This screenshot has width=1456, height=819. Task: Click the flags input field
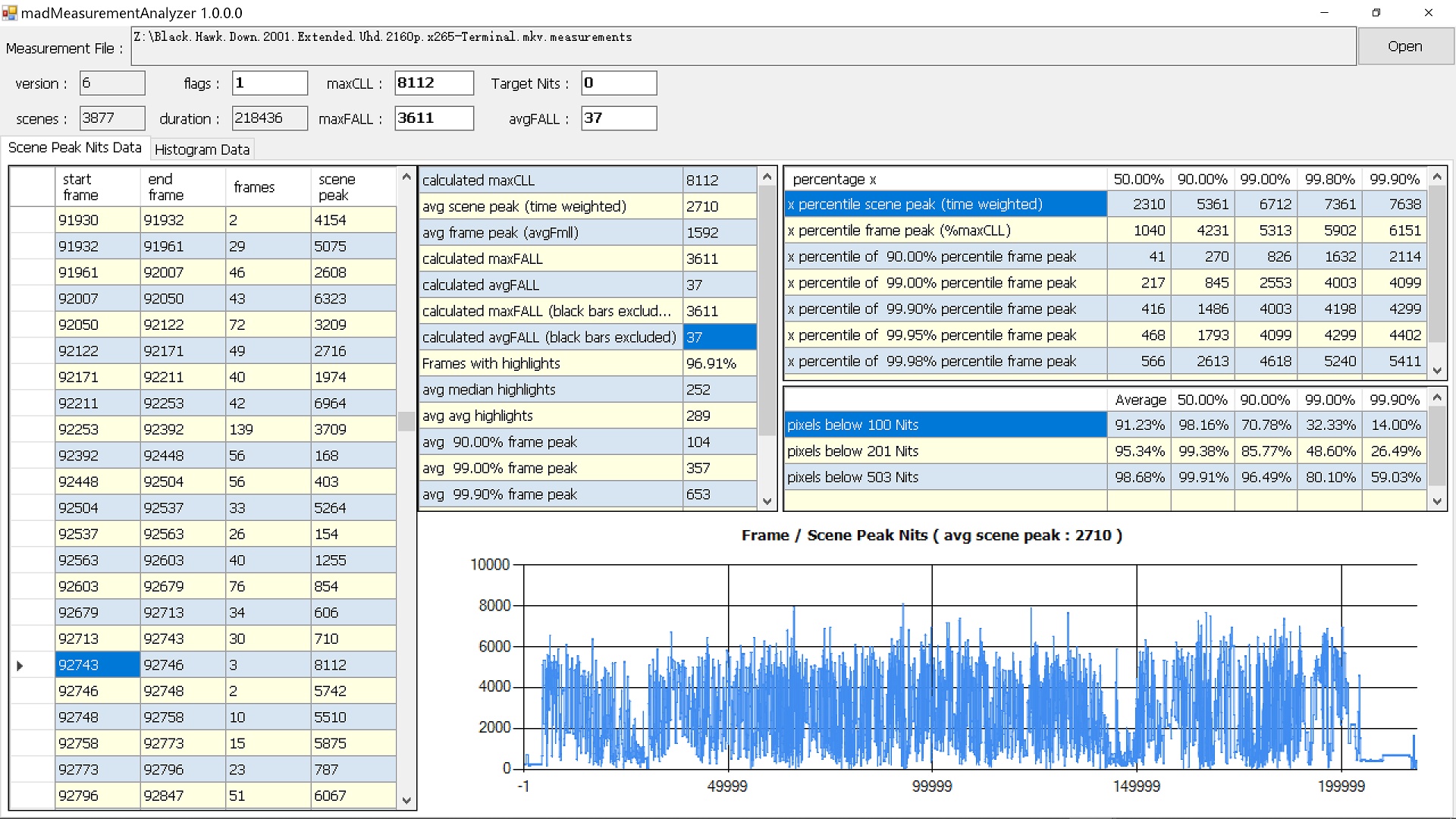click(270, 83)
